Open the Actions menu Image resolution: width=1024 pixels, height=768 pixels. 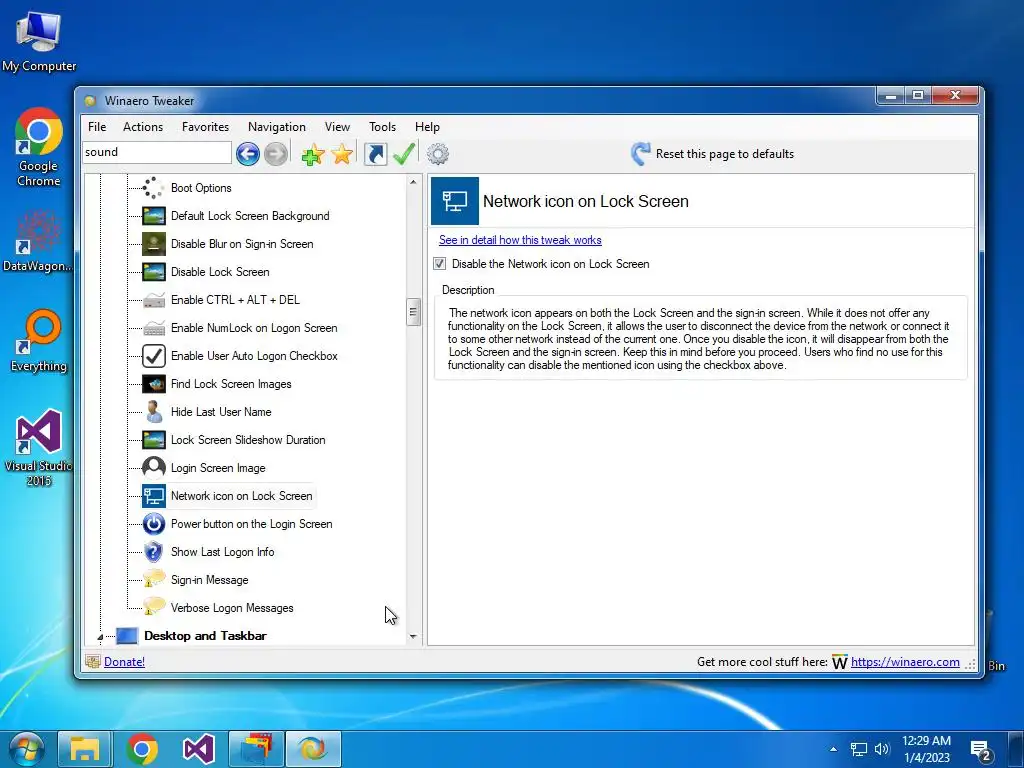143,127
